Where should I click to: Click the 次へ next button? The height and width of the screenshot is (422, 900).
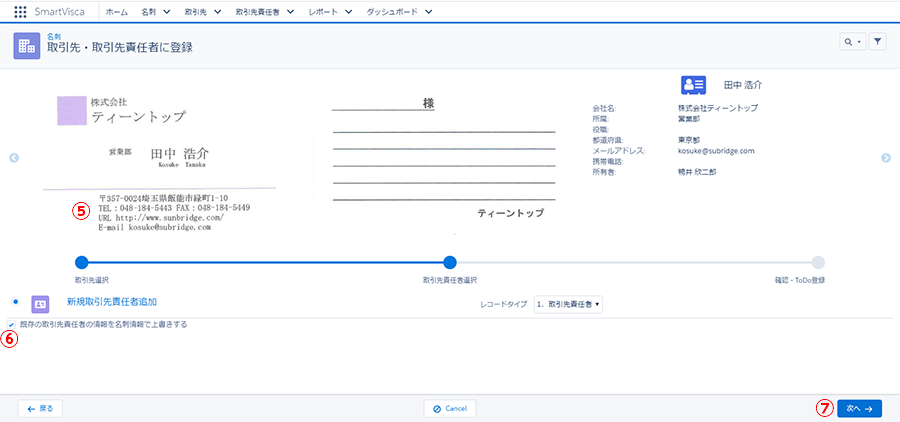(859, 409)
